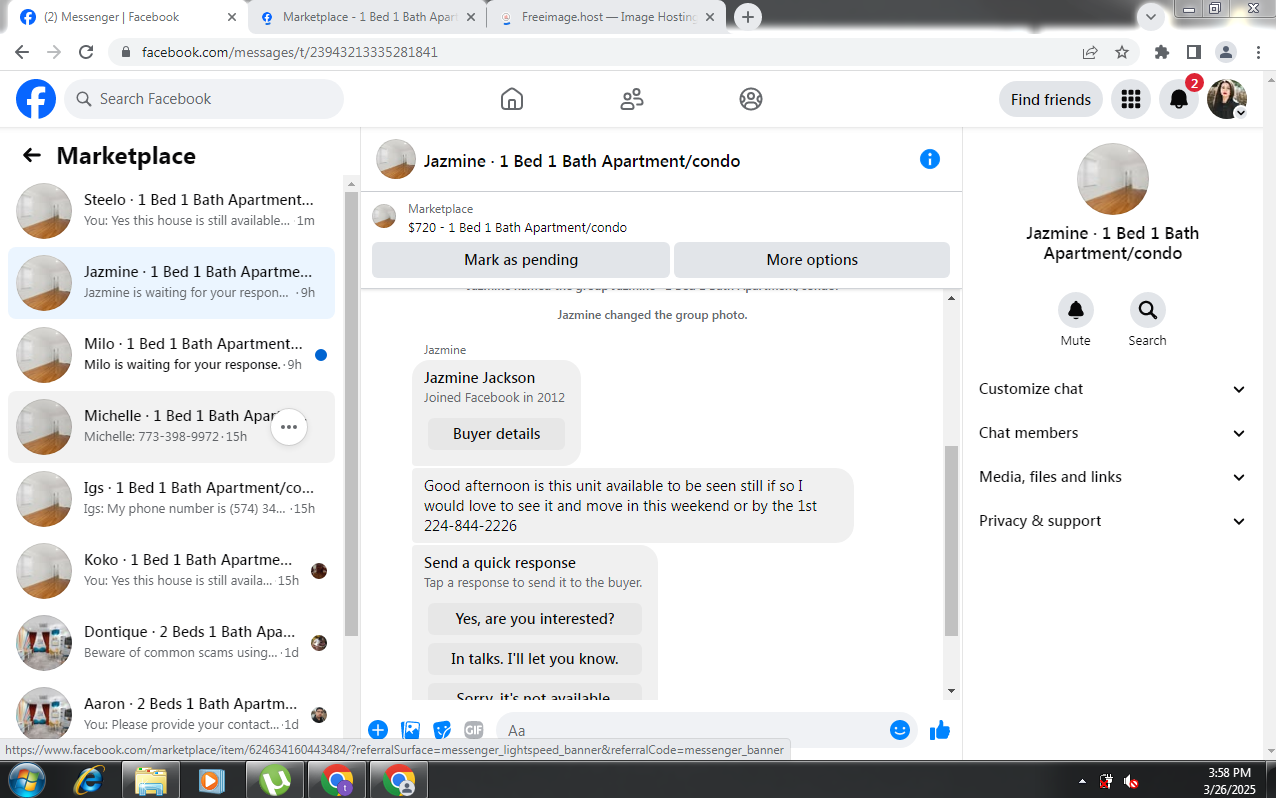
Task: Show hidden system tray icons arrow
Action: [x=1082, y=781]
